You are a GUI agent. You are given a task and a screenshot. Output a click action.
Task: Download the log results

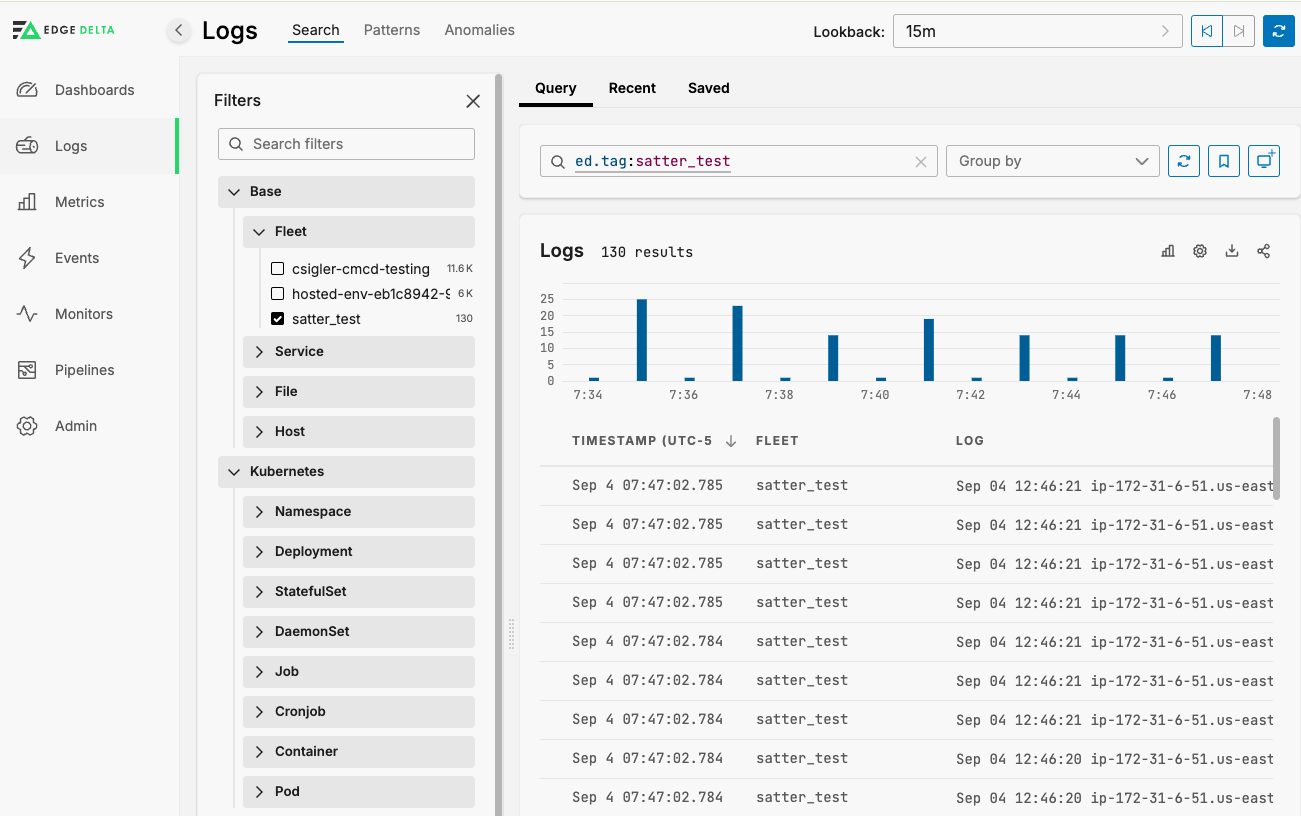click(x=1232, y=251)
